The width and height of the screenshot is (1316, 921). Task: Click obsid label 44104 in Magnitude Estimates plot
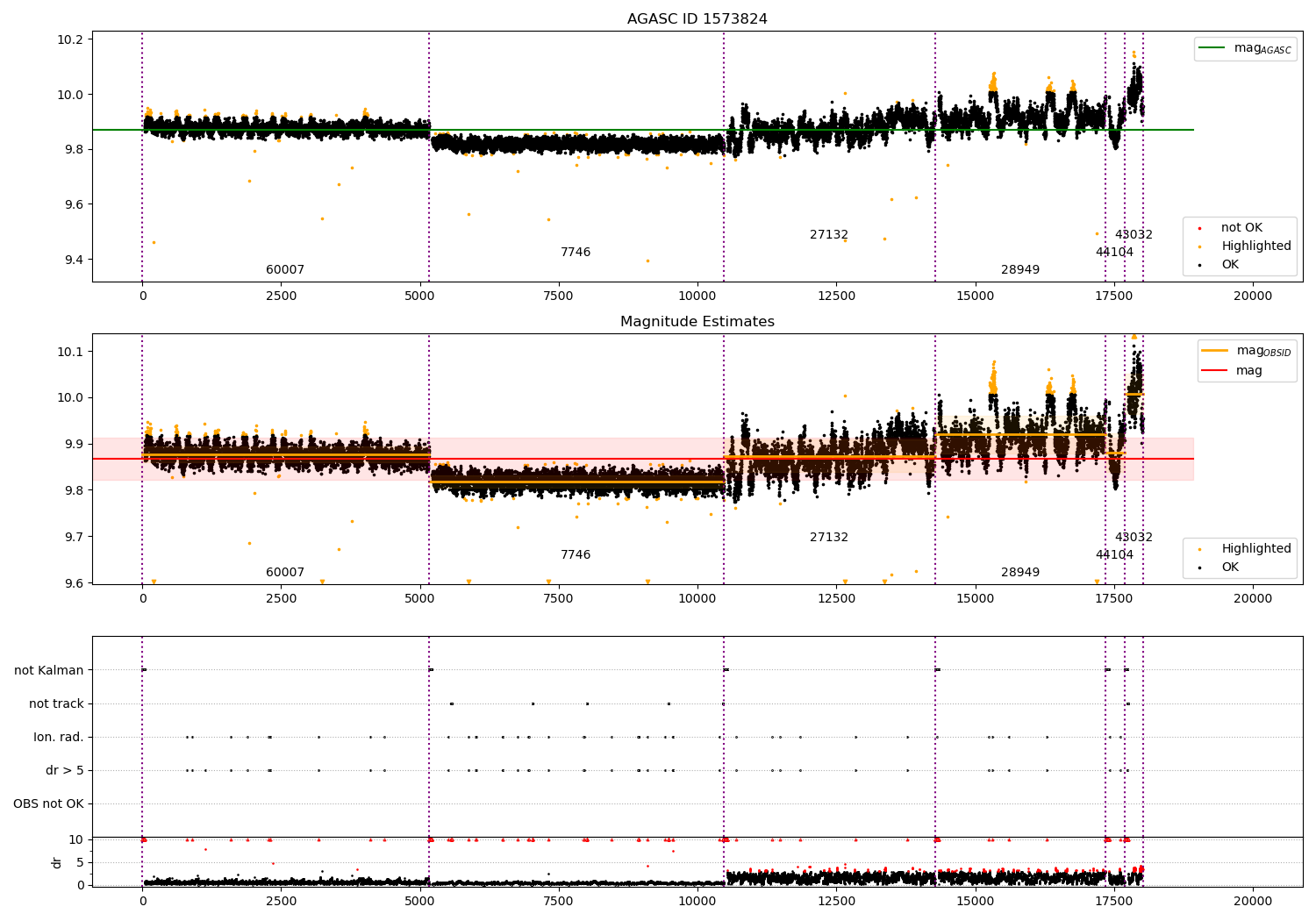coord(1114,555)
